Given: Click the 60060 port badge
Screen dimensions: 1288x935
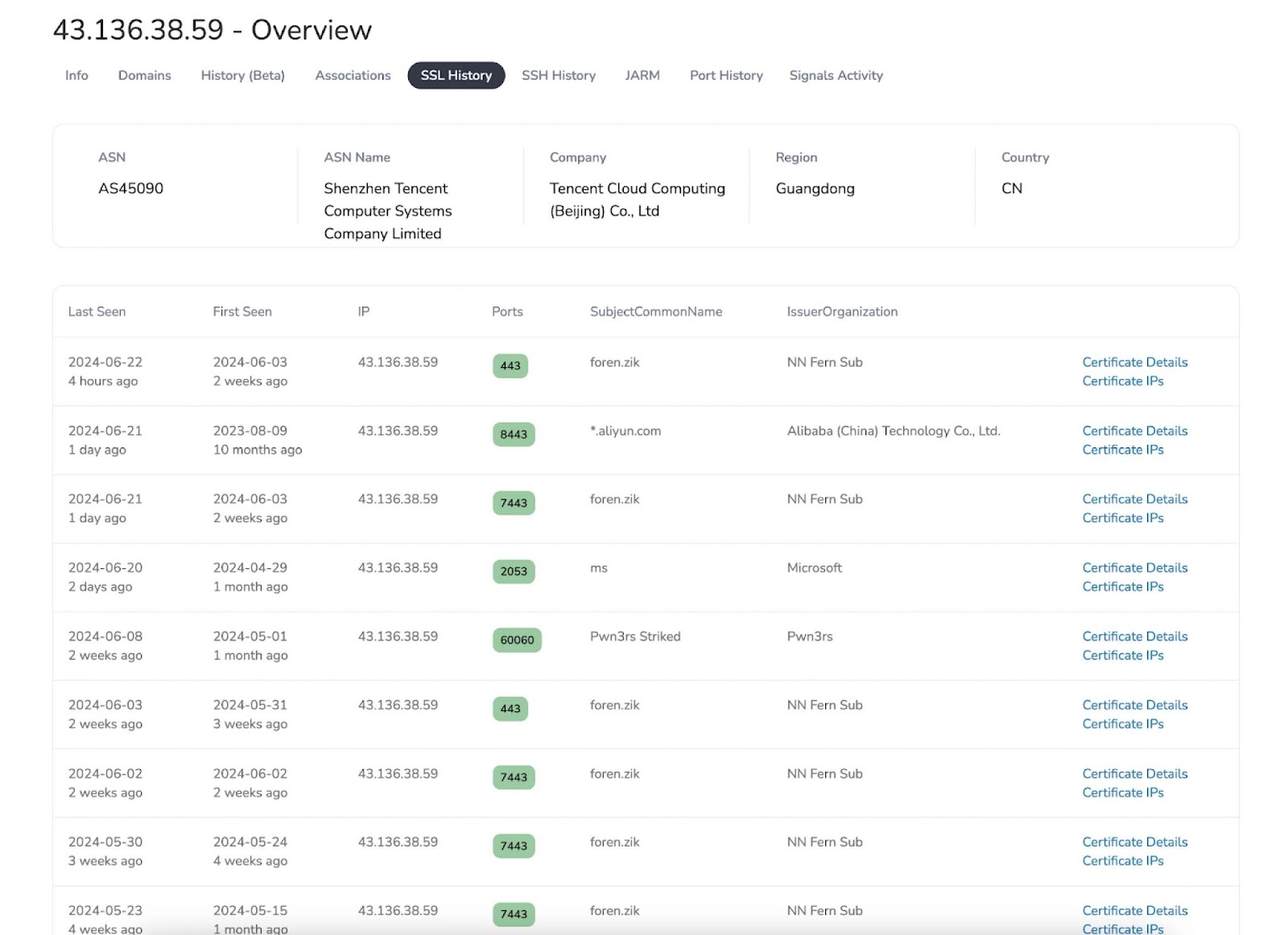Looking at the screenshot, I should (x=517, y=640).
